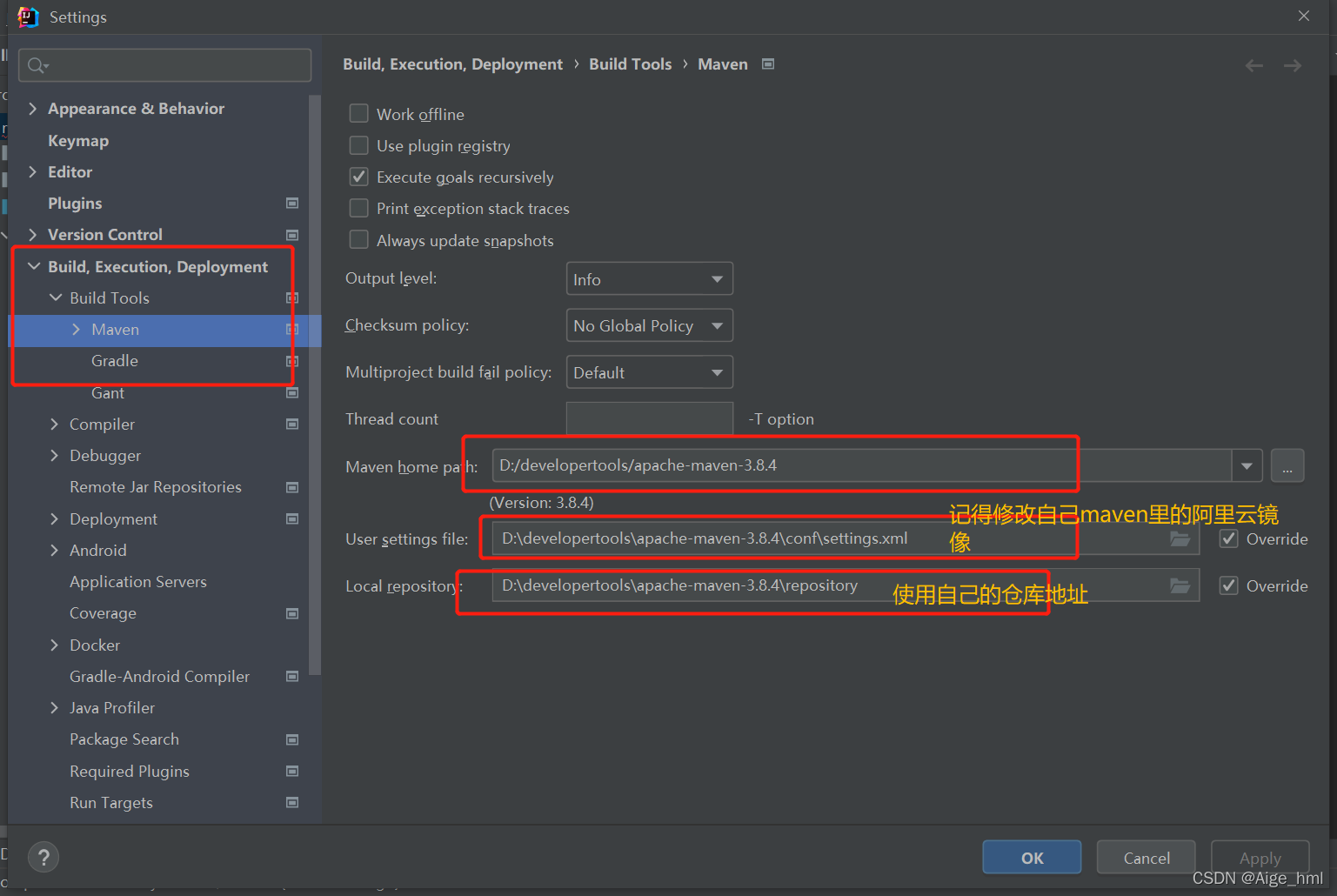Screen dimensions: 1337x896
Task: Expand the Maven node arrow
Action: (x=76, y=330)
